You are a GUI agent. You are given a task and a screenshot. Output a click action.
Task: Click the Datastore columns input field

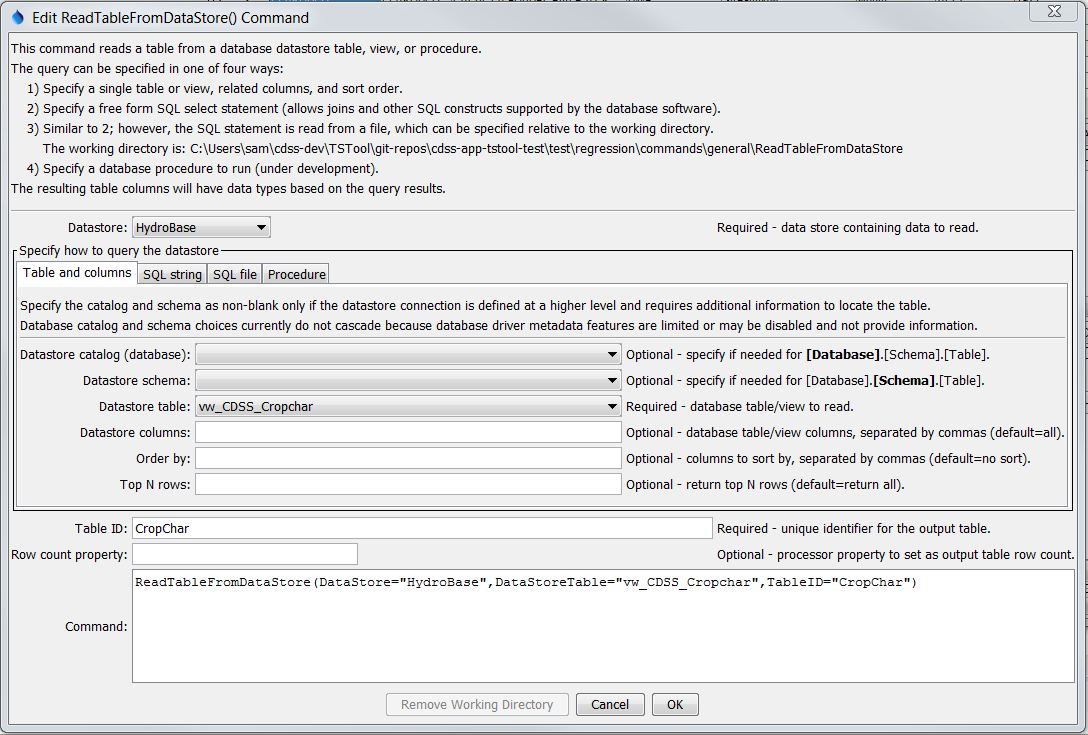(400, 432)
